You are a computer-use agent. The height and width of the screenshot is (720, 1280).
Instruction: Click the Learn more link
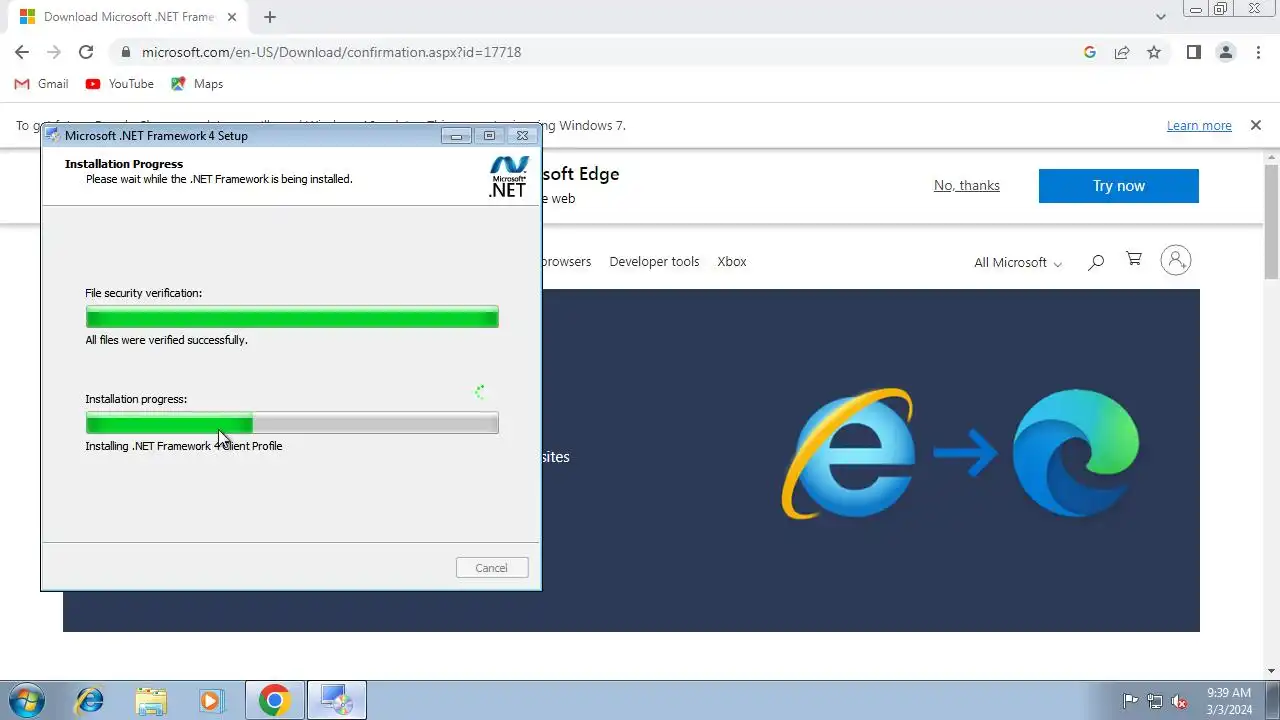(x=1199, y=125)
